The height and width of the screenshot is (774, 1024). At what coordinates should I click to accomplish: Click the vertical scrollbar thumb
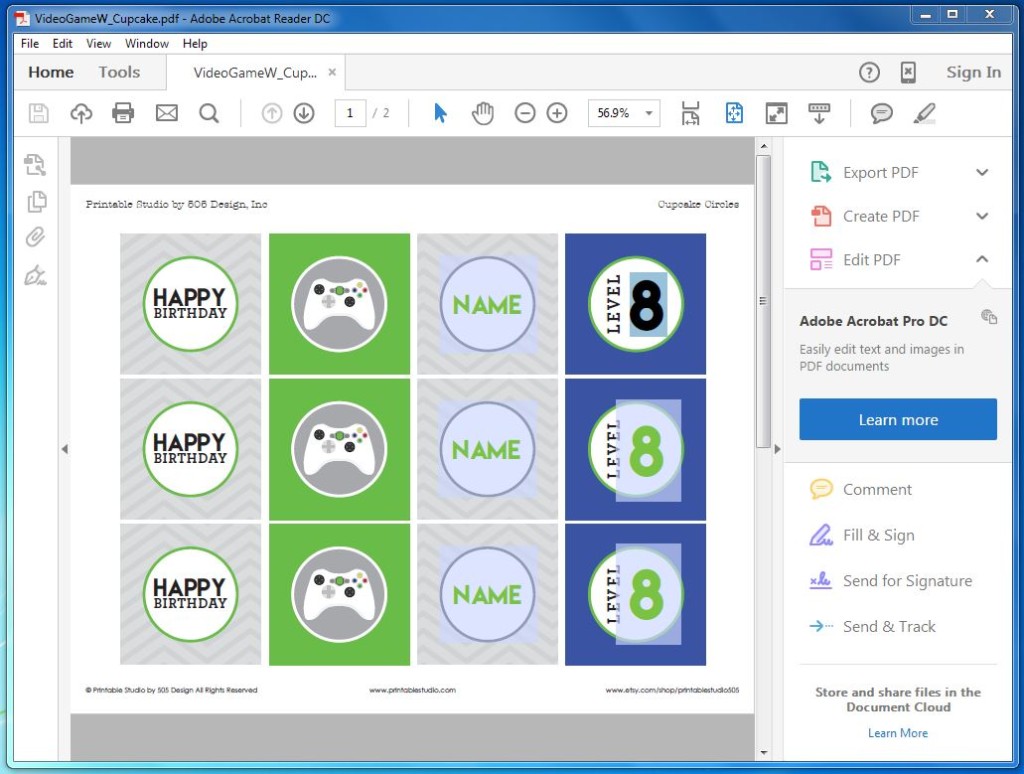763,300
